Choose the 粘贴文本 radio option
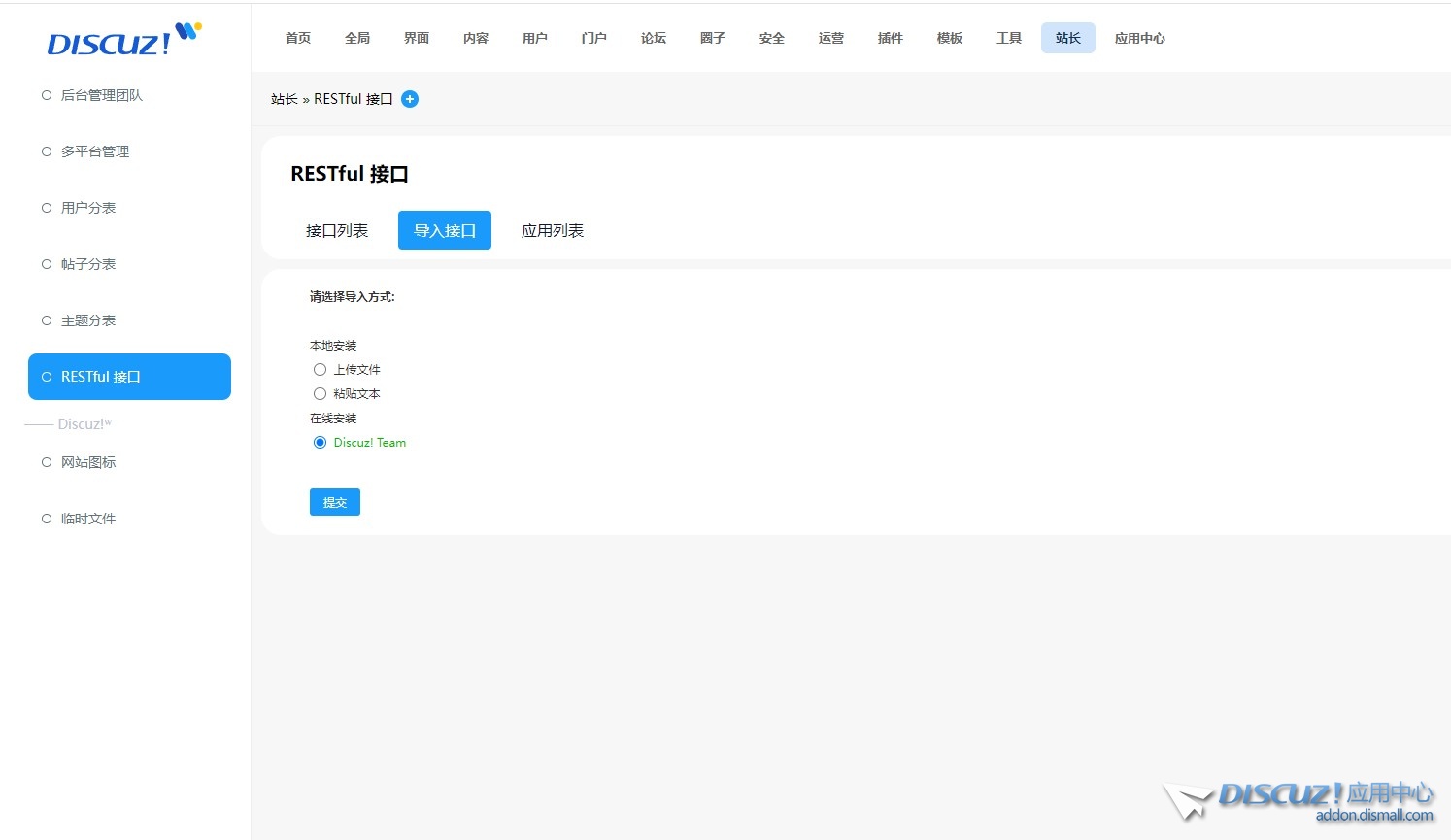1451x840 pixels. pyautogui.click(x=320, y=394)
